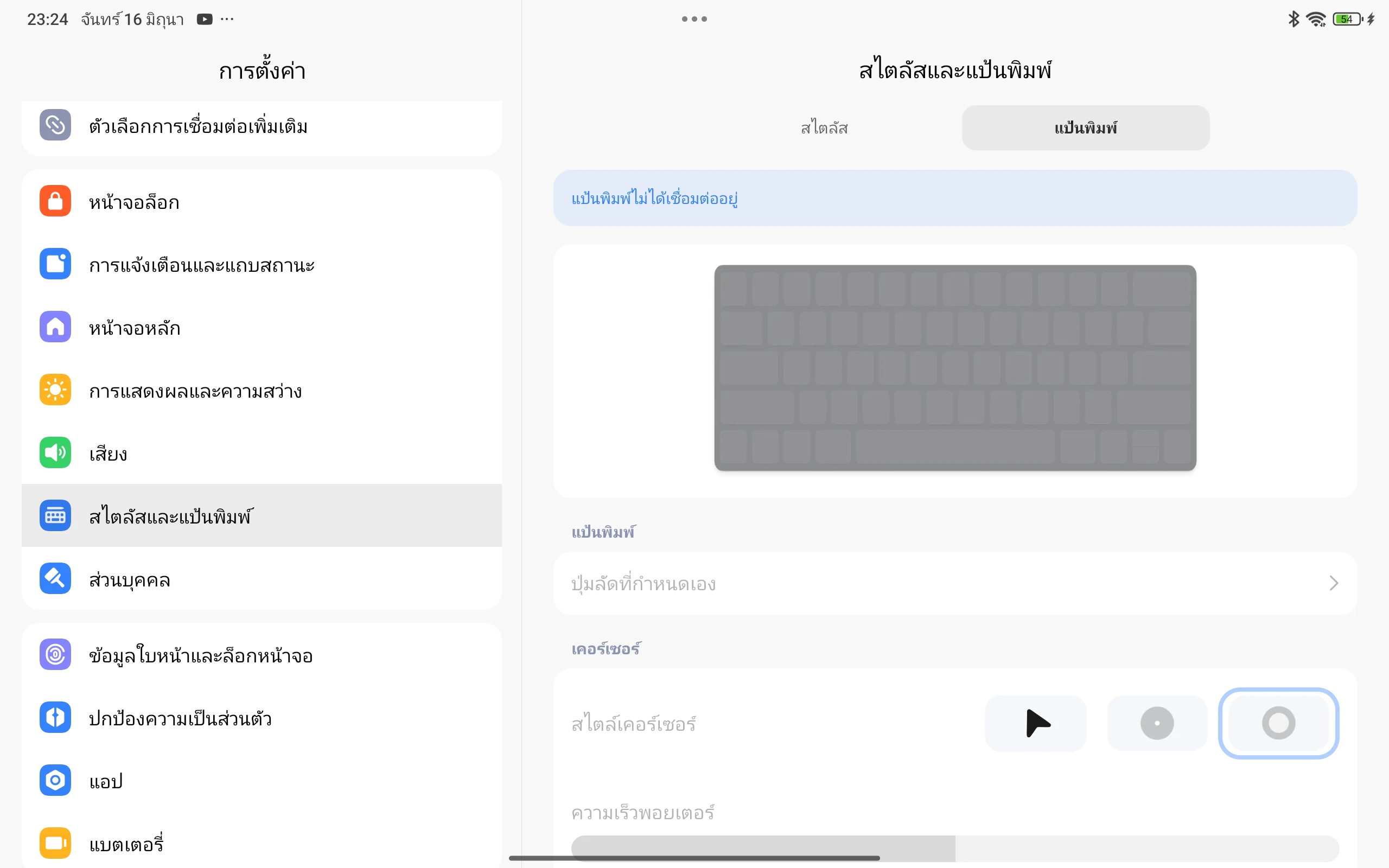Viewport: 1389px width, 868px height.
Task: Tap the clock showing 23:24
Action: click(48, 20)
